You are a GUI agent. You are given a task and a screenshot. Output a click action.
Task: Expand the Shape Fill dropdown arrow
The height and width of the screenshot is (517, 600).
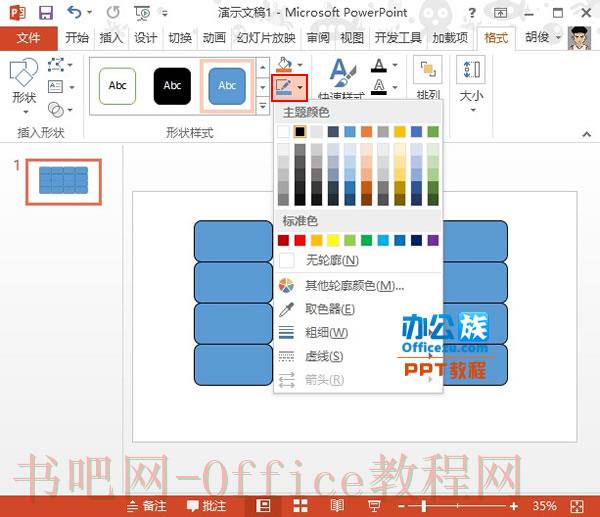[300, 64]
